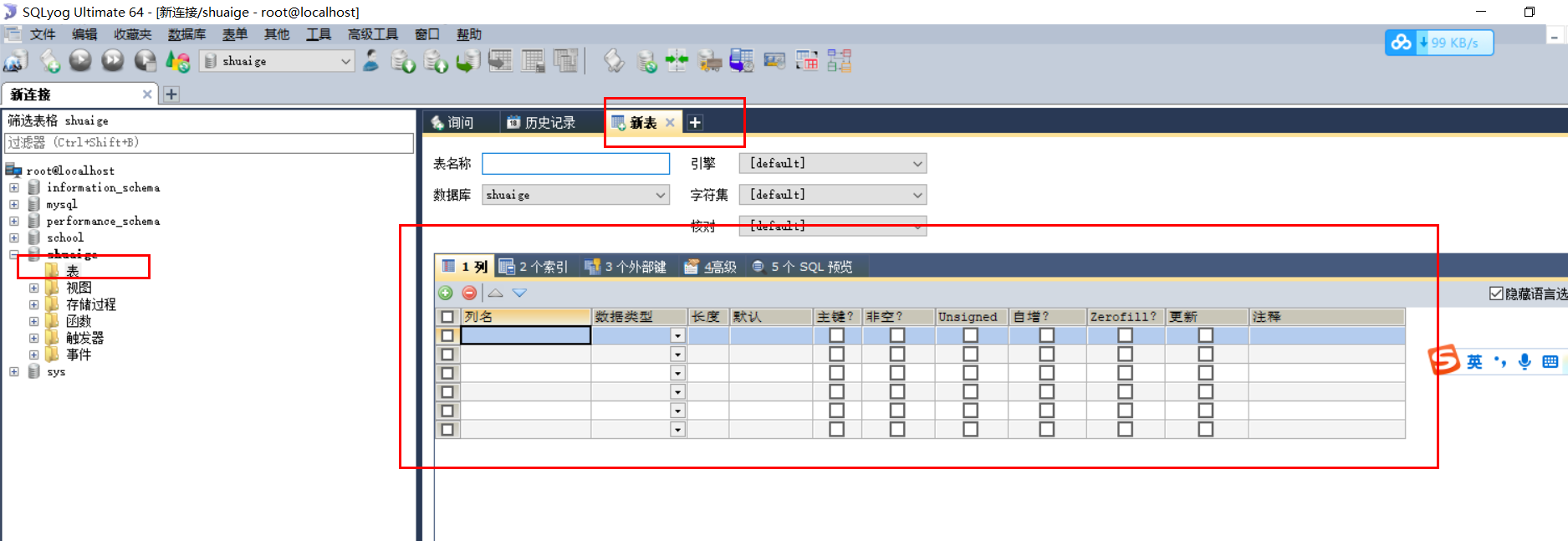Click the scheduled backup blue arrow icon
The image size is (1568, 541).
point(742,60)
